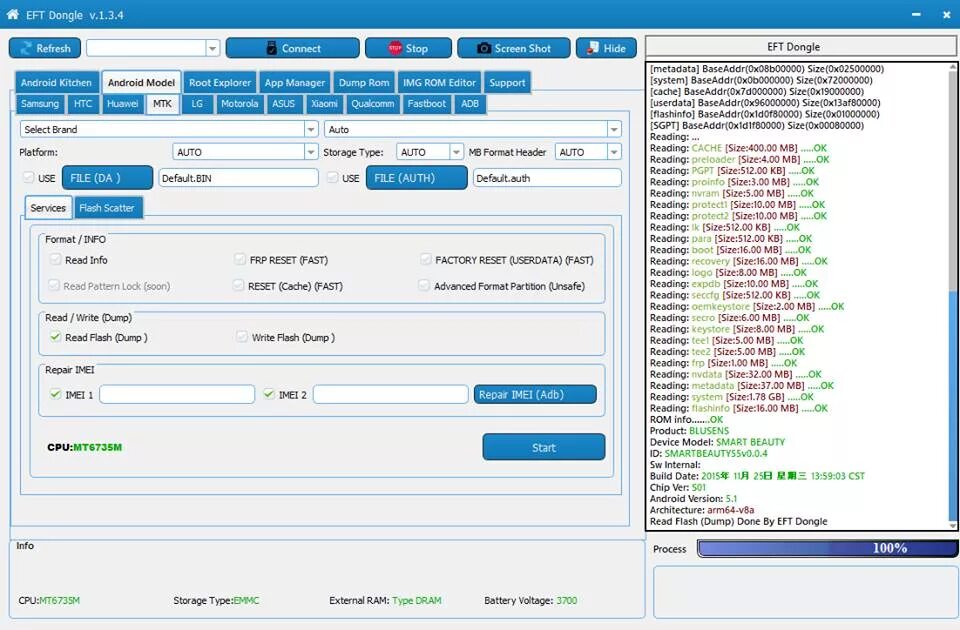Take a Screen Shot with camera button
This screenshot has height=630, width=960.
[514, 48]
